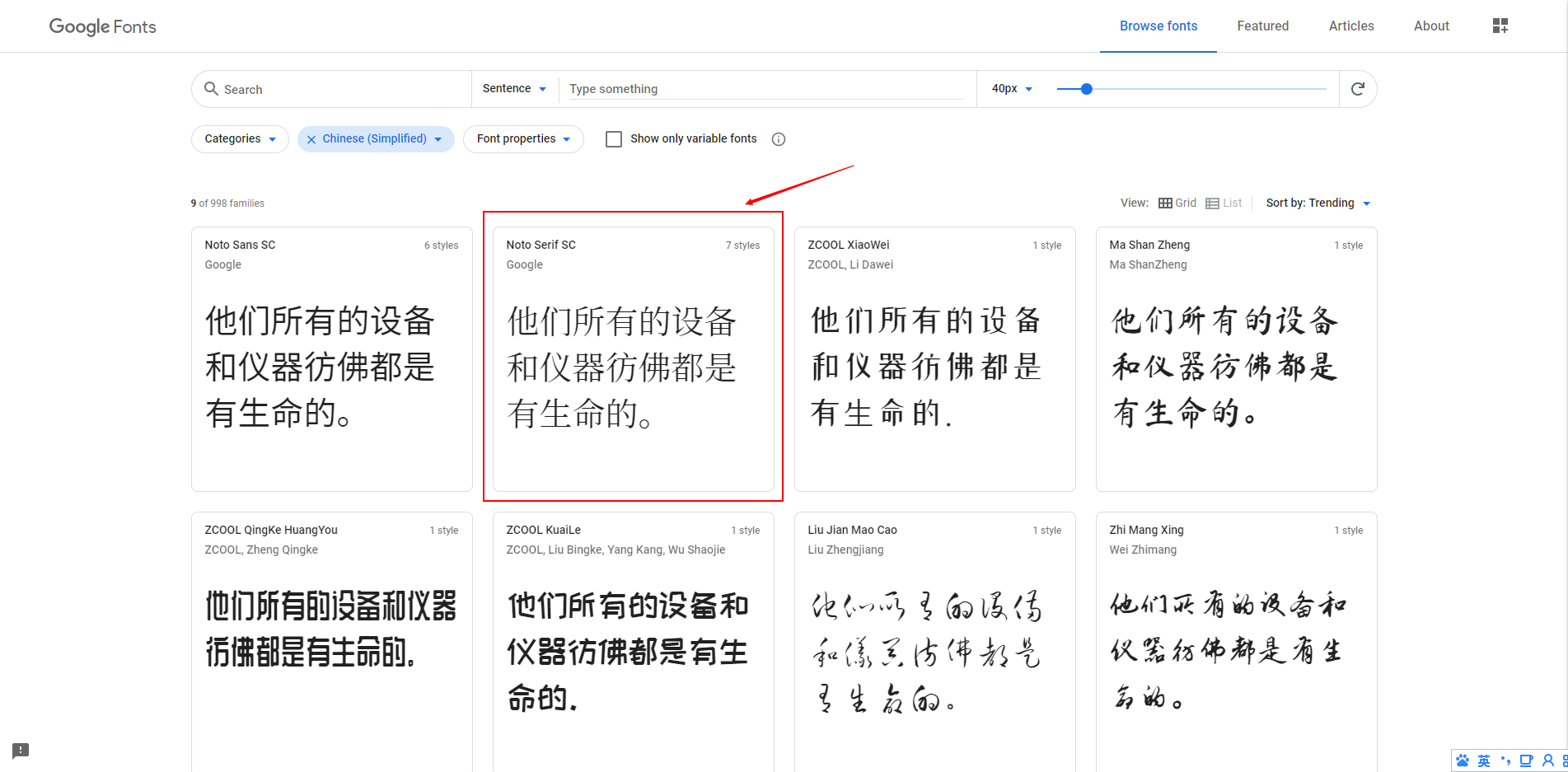Open the selected families grid icon
1568x772 pixels.
point(1500,26)
